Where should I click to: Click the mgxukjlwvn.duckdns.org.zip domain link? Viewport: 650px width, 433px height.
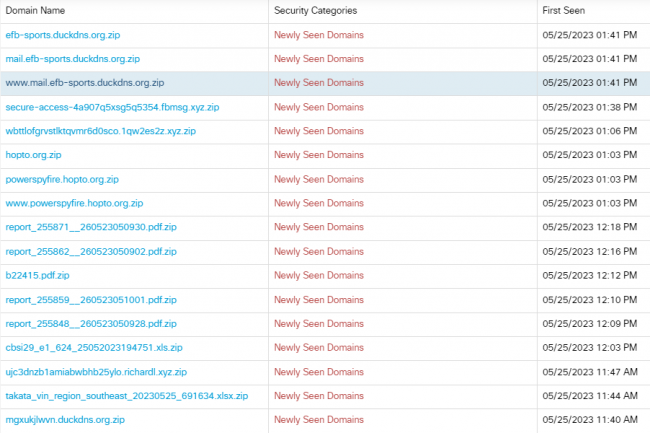65,420
